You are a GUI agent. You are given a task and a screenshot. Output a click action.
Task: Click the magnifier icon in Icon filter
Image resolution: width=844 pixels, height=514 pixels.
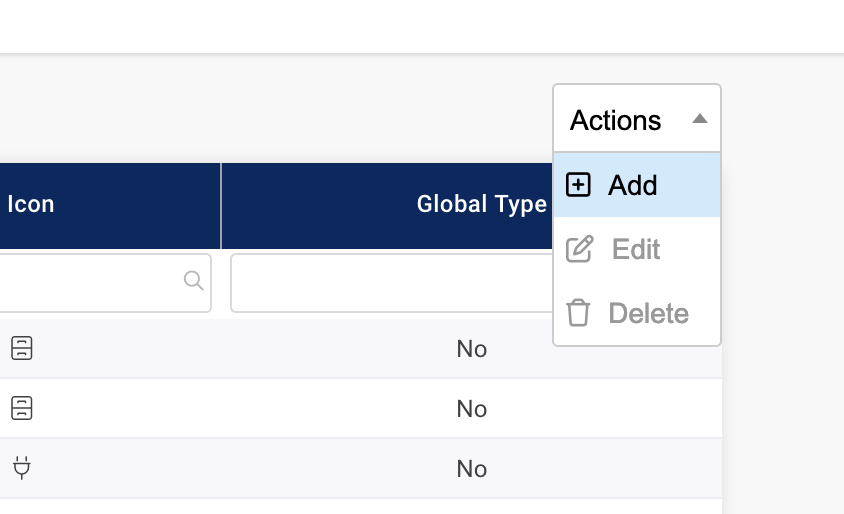194,281
